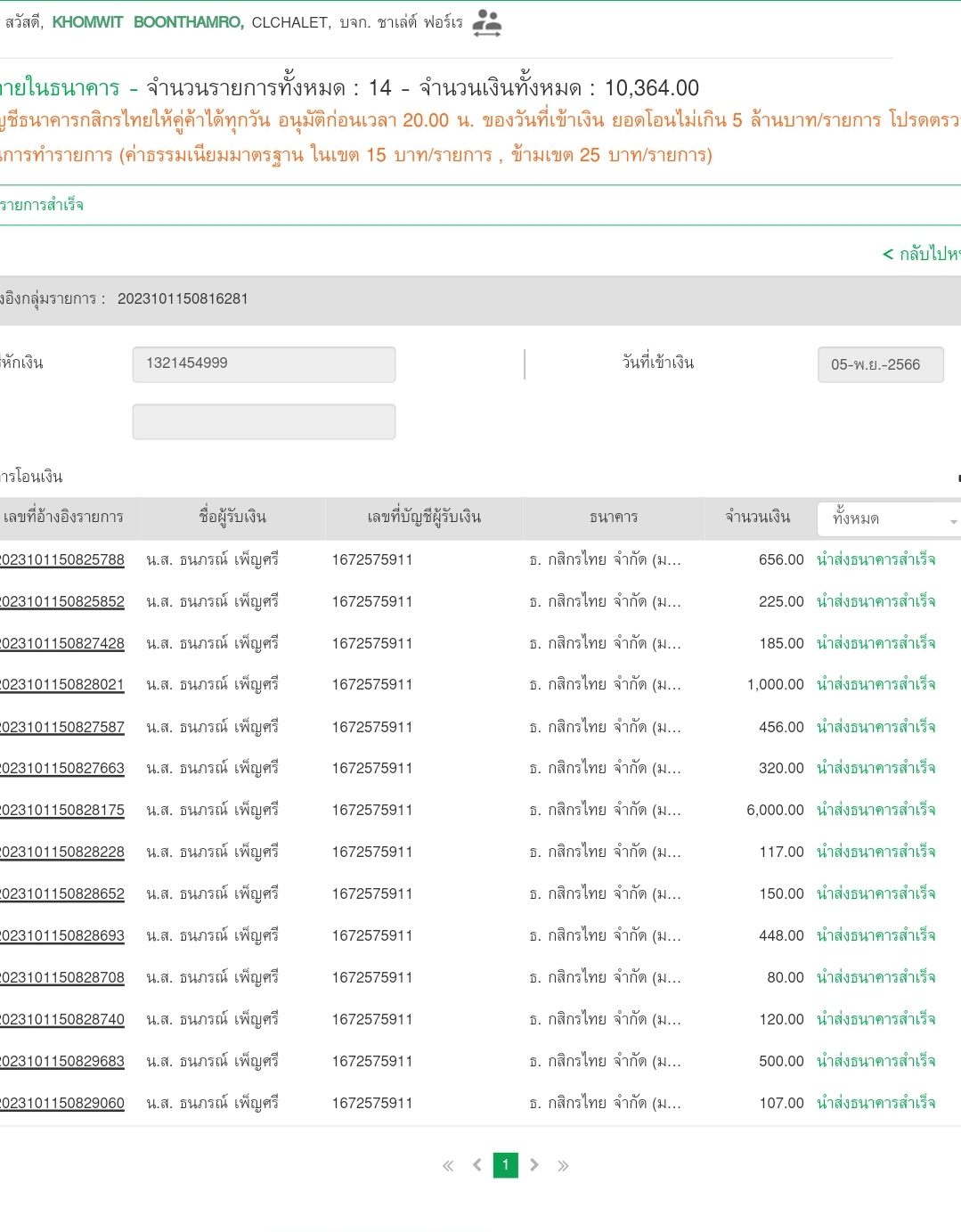Click next page arrow icon

click(x=534, y=1165)
